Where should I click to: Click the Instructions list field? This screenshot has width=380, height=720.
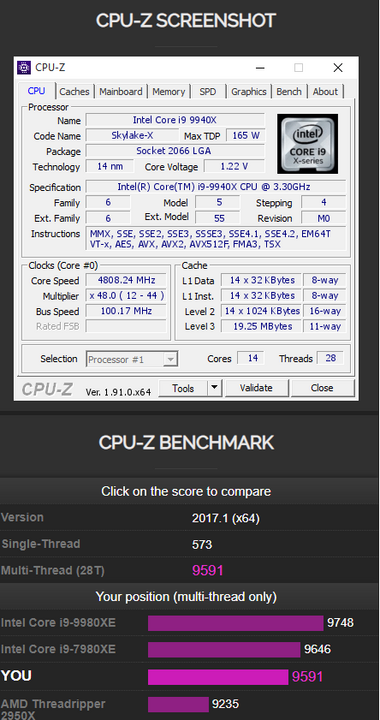(216, 239)
